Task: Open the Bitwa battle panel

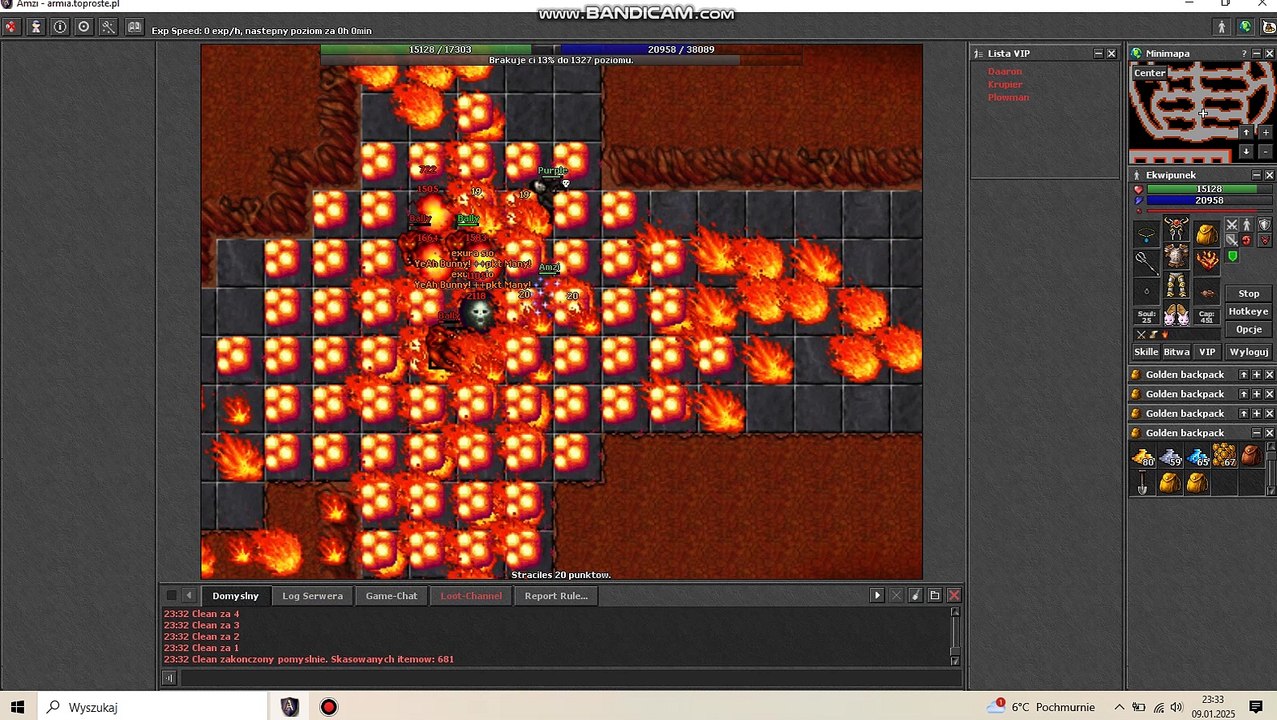Action: pos(1176,352)
